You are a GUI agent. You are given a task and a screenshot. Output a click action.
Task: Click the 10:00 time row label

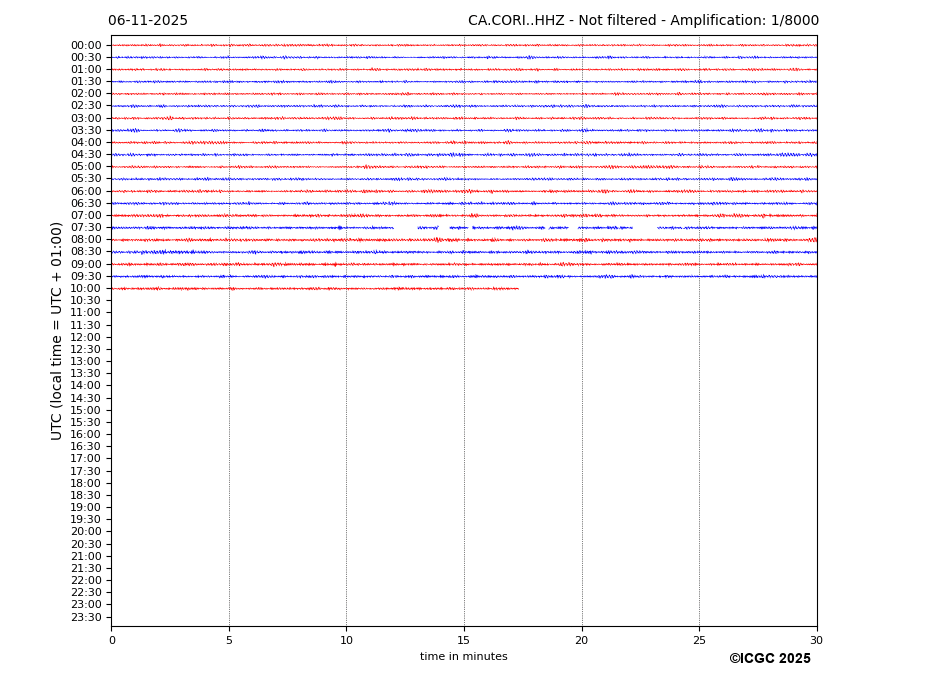(86, 289)
